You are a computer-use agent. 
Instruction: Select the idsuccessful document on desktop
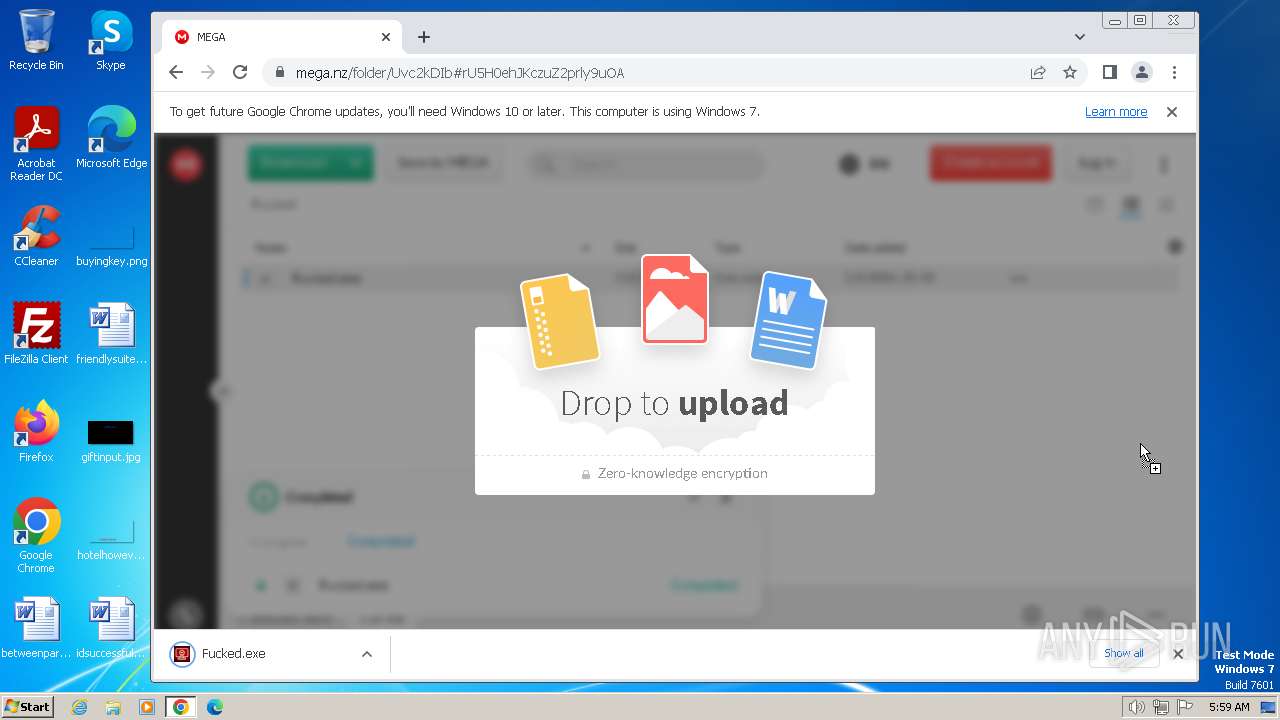(111, 627)
